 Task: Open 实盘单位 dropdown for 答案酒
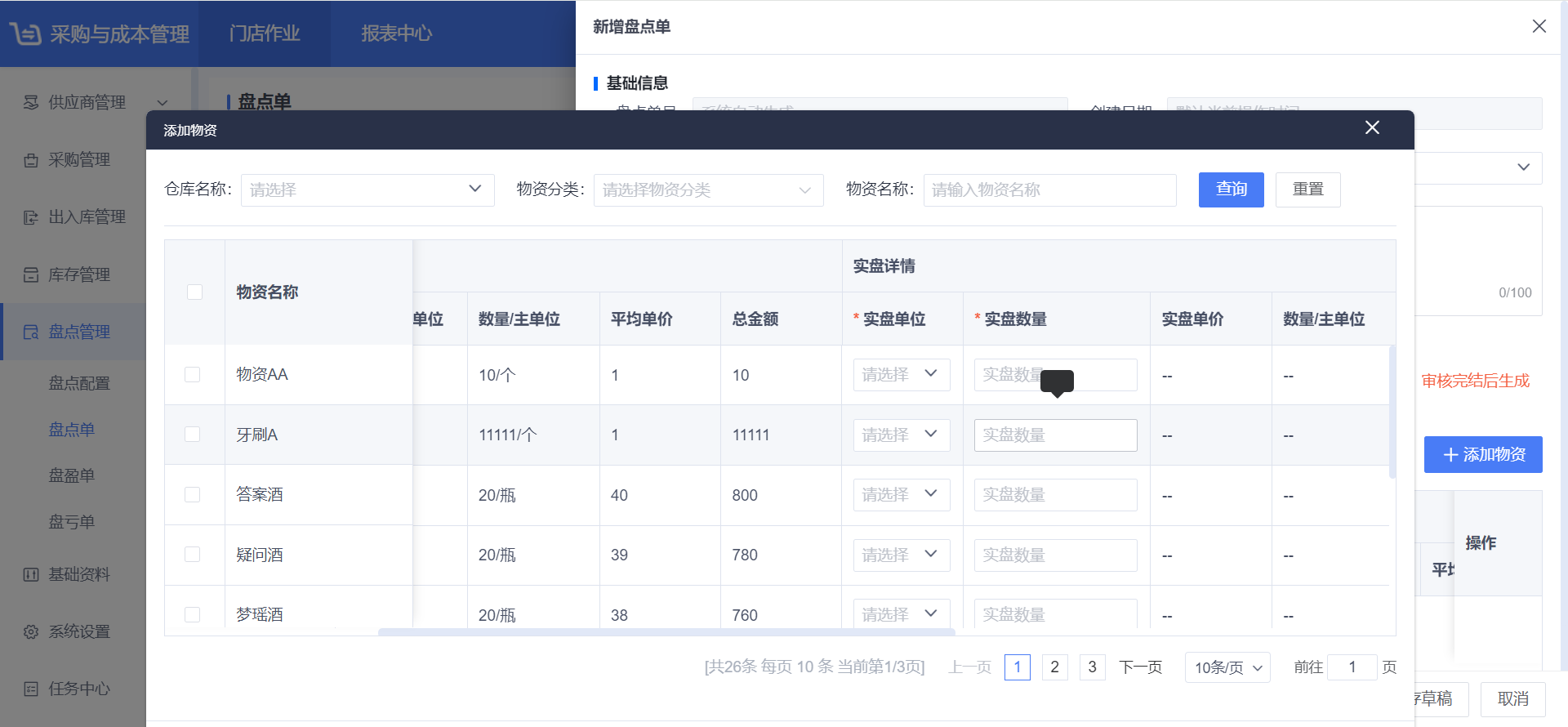coord(902,494)
